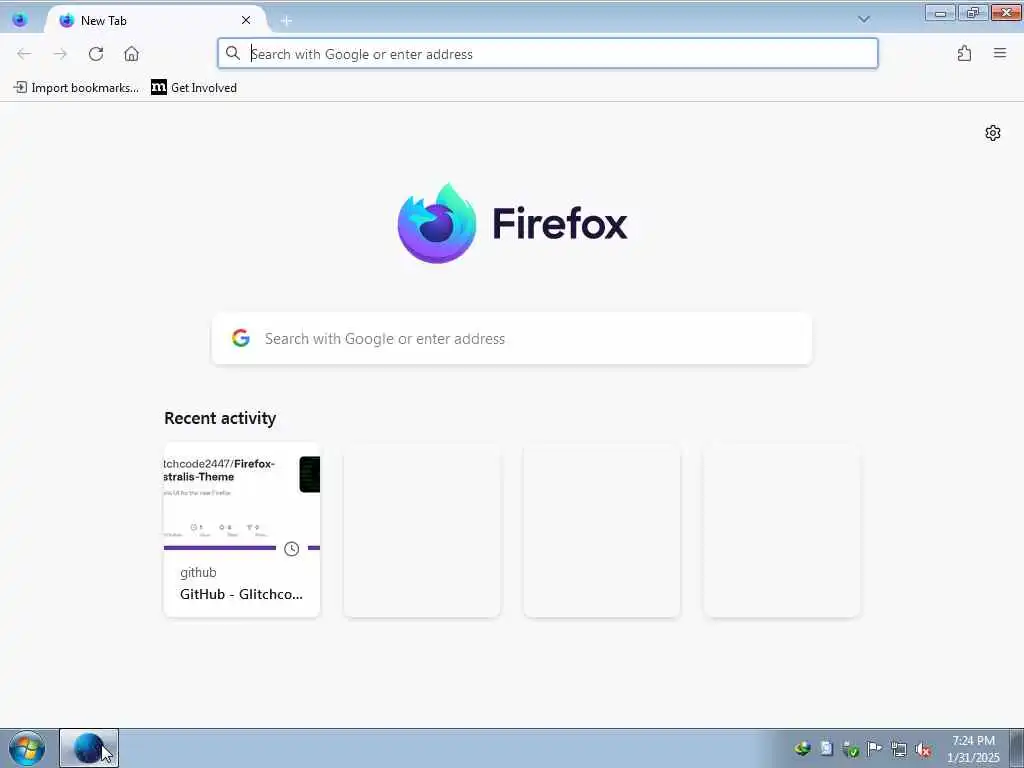Click the Recent activity heading

220,418
